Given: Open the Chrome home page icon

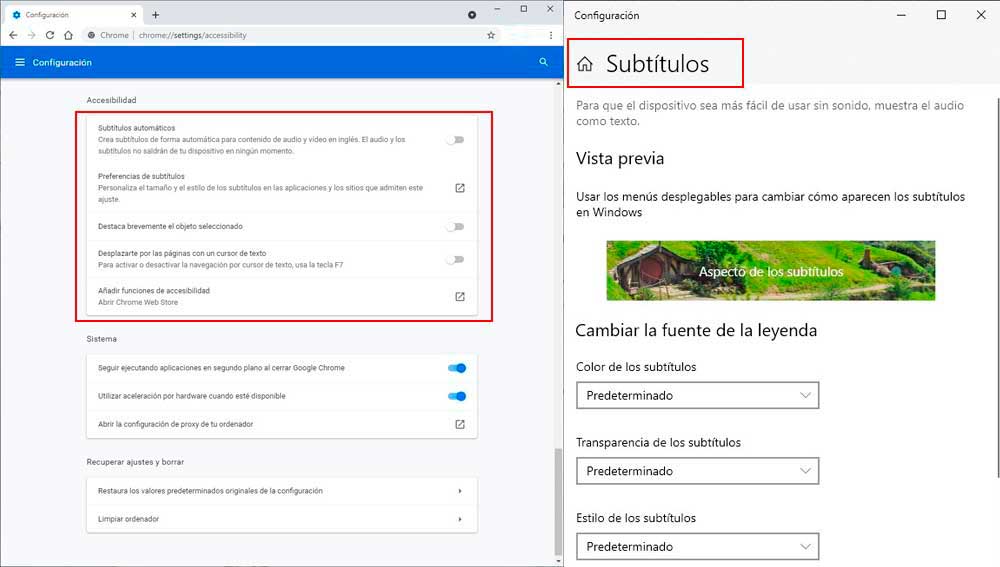Looking at the screenshot, I should pos(68,35).
